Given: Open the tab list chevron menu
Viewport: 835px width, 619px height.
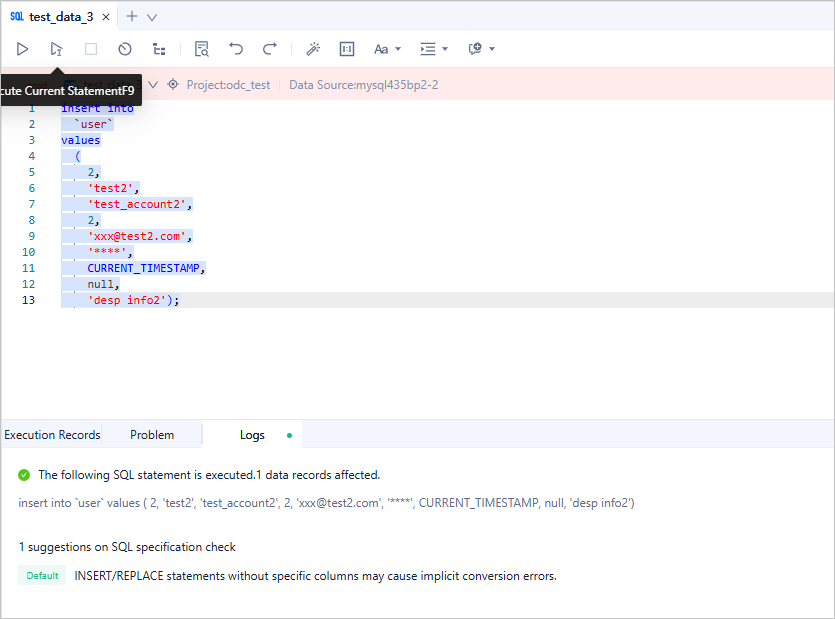Looking at the screenshot, I should (152, 17).
